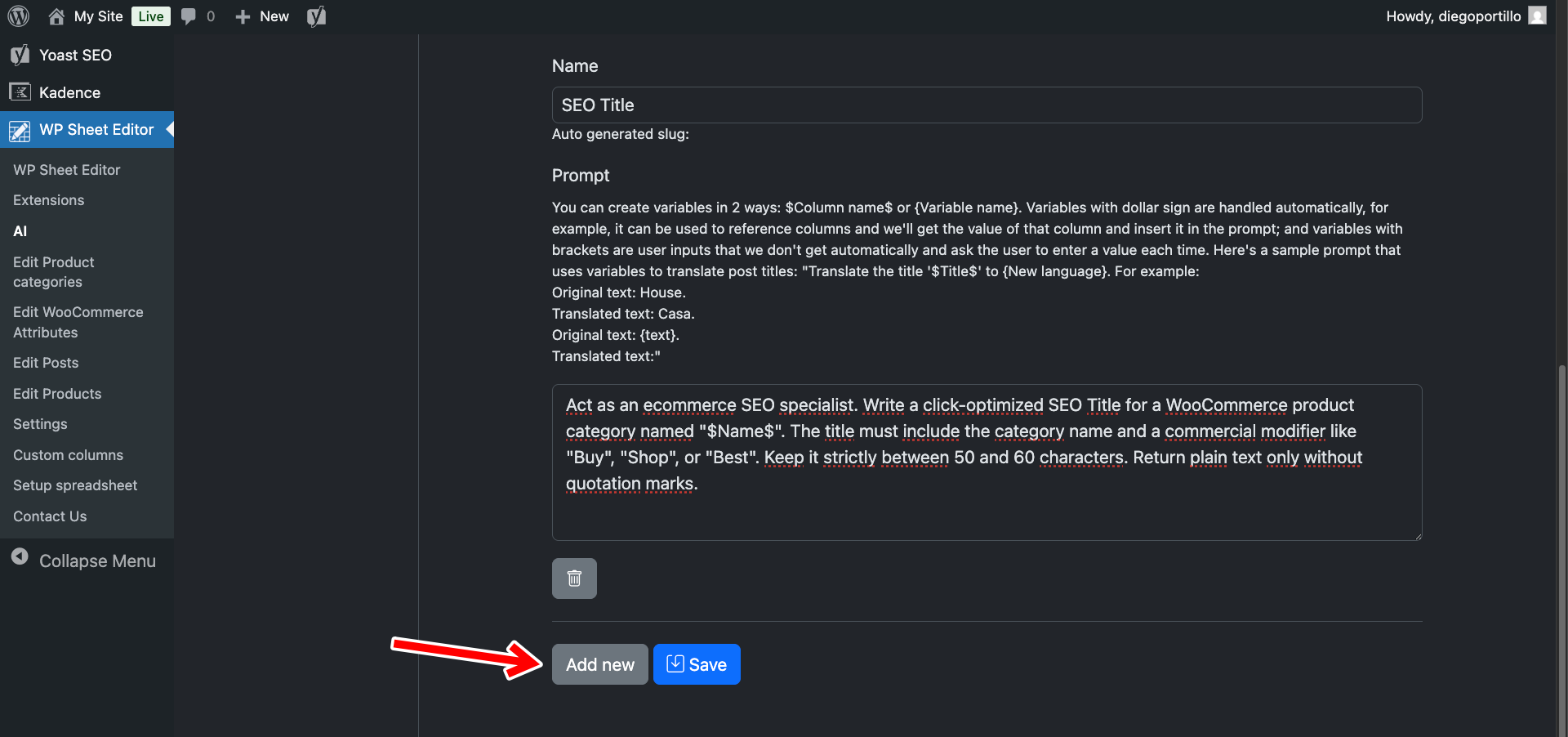Click the user avatar next to Howdy
This screenshot has width=1568, height=737.
click(x=1537, y=16)
